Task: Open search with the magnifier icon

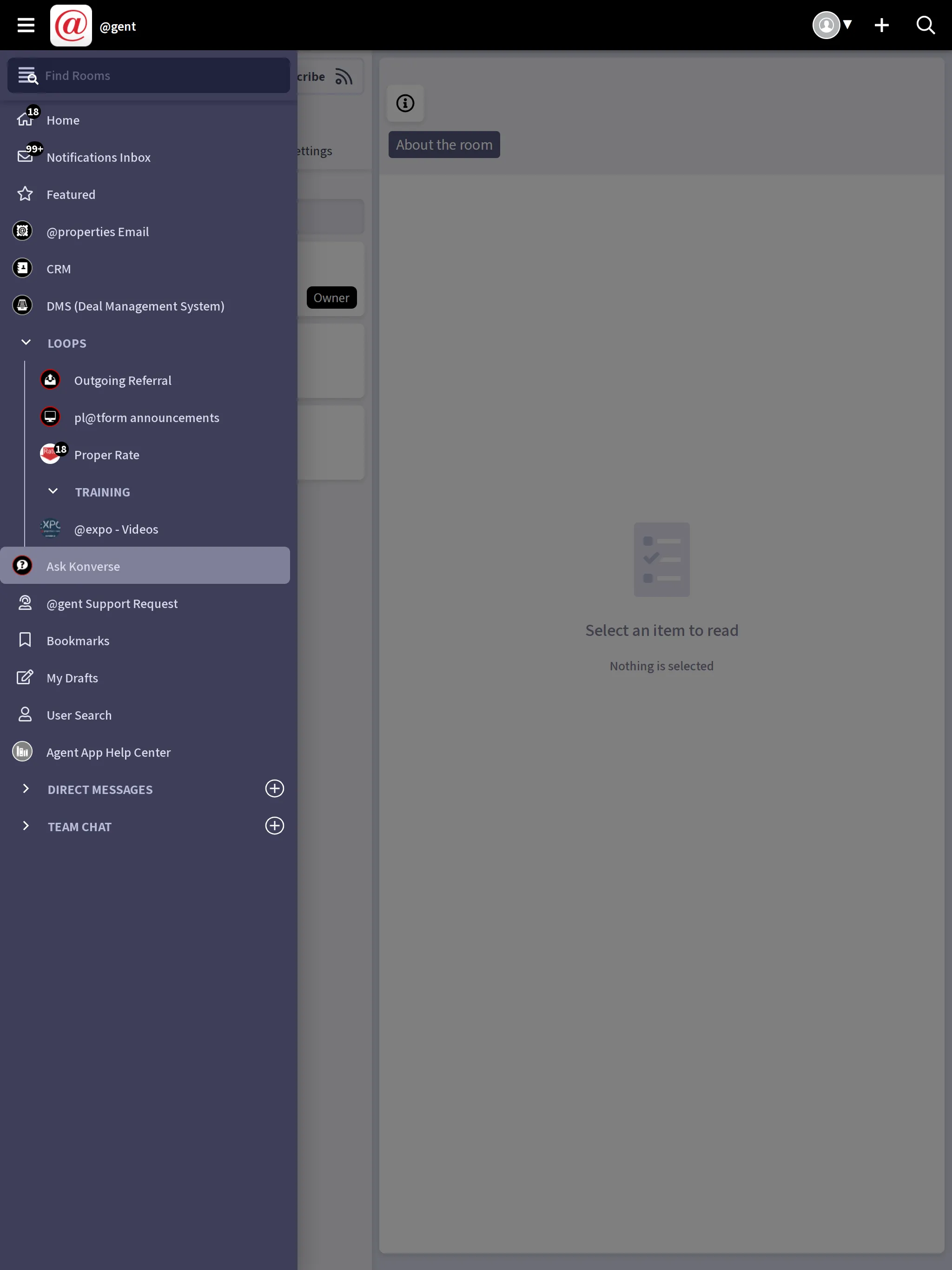Action: point(926,25)
